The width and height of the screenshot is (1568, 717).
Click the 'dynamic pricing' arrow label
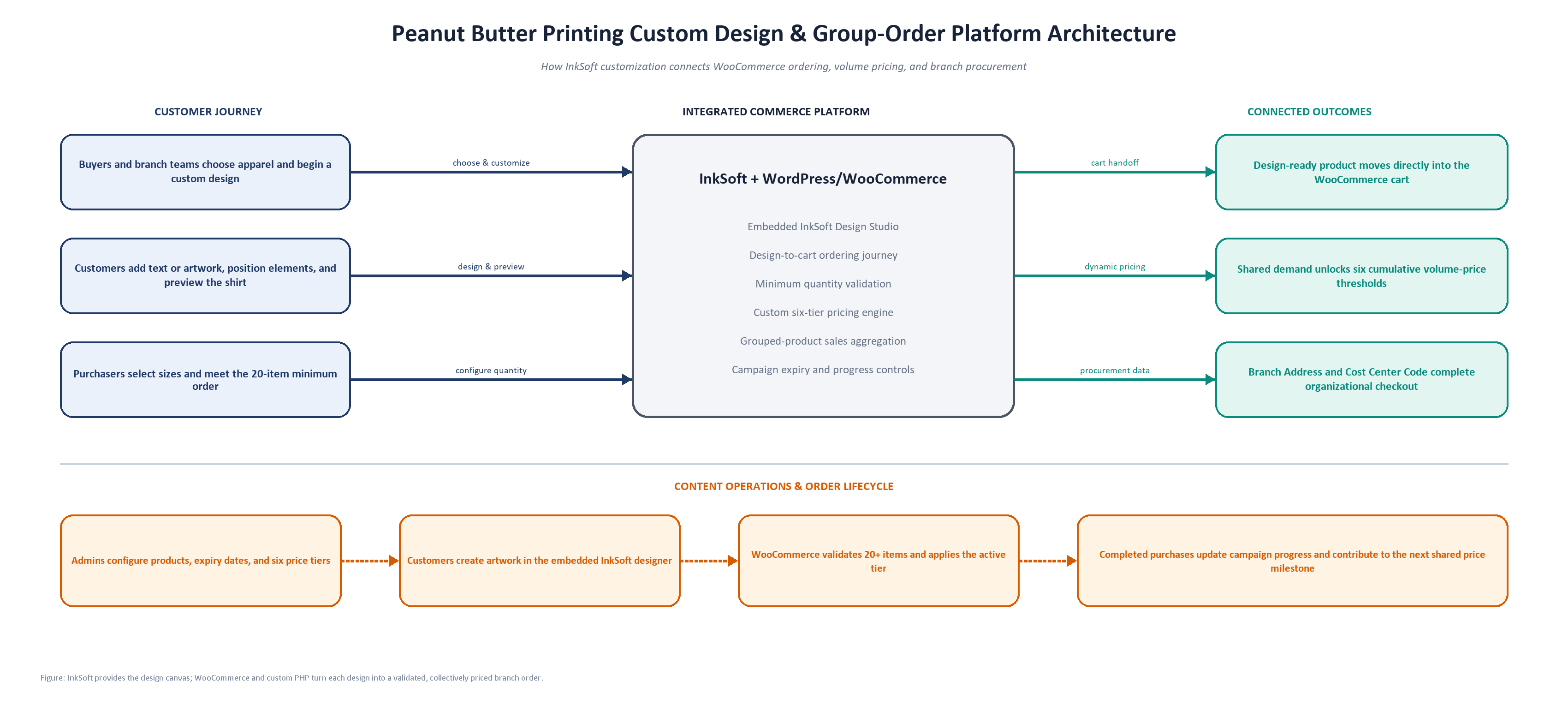(1115, 266)
